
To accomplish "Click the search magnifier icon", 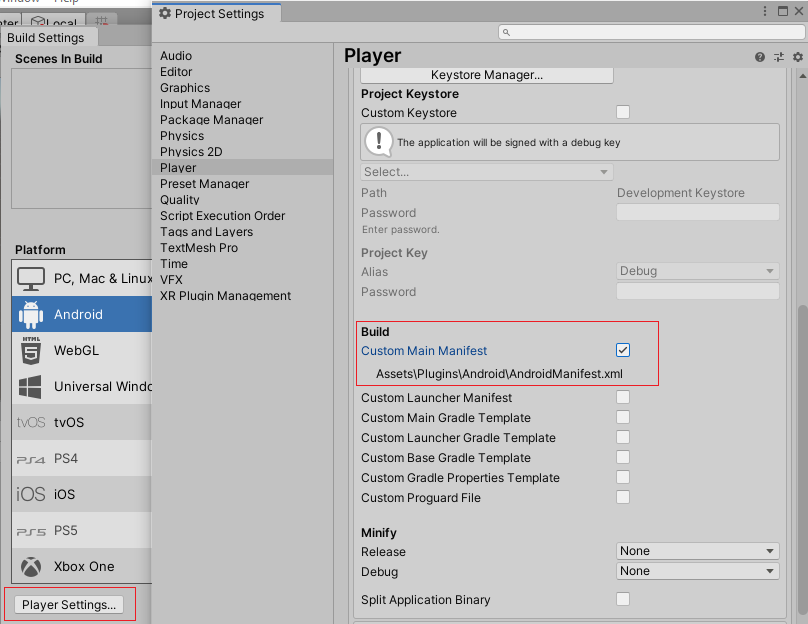I will pyautogui.click(x=506, y=32).
